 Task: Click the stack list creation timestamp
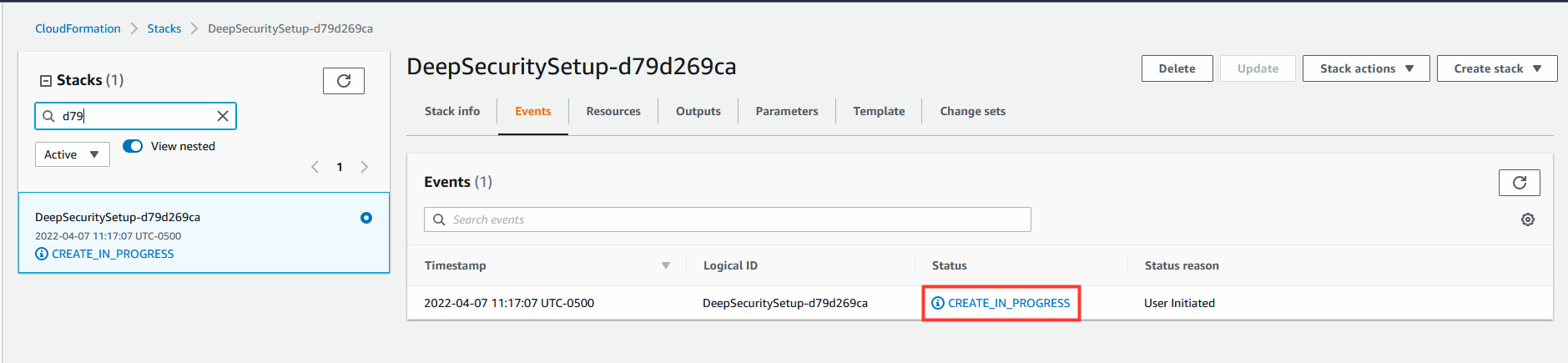(x=108, y=236)
